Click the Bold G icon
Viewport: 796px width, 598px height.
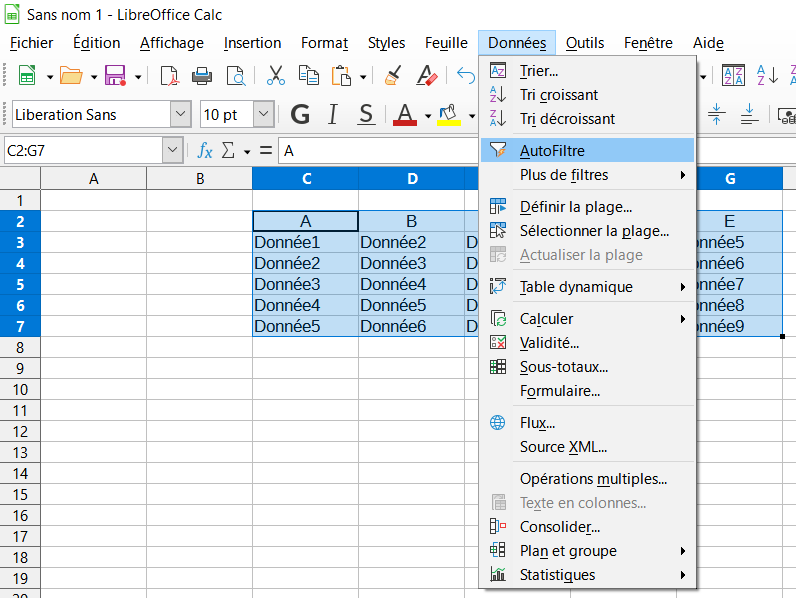(300, 114)
